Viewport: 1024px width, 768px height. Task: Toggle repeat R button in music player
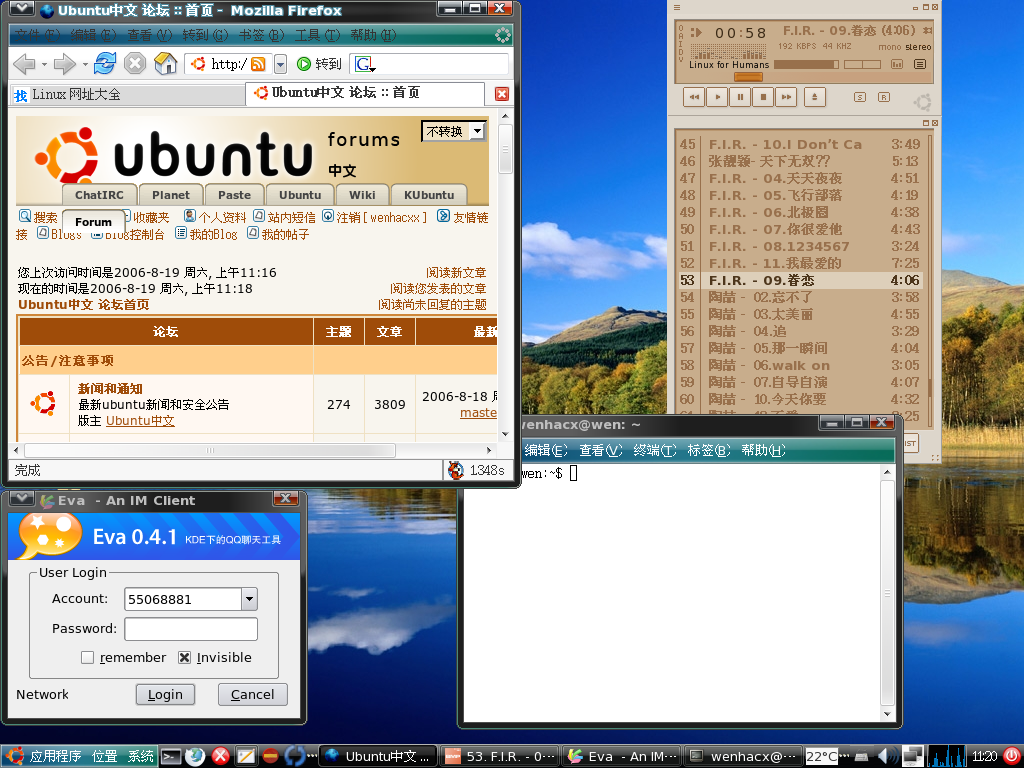pos(884,97)
